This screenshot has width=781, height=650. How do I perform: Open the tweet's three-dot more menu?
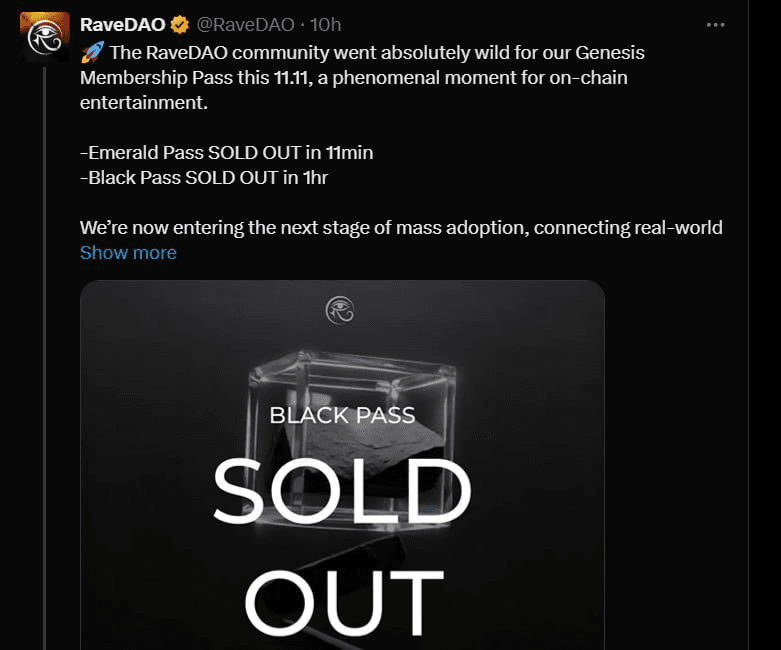pyautogui.click(x=715, y=25)
